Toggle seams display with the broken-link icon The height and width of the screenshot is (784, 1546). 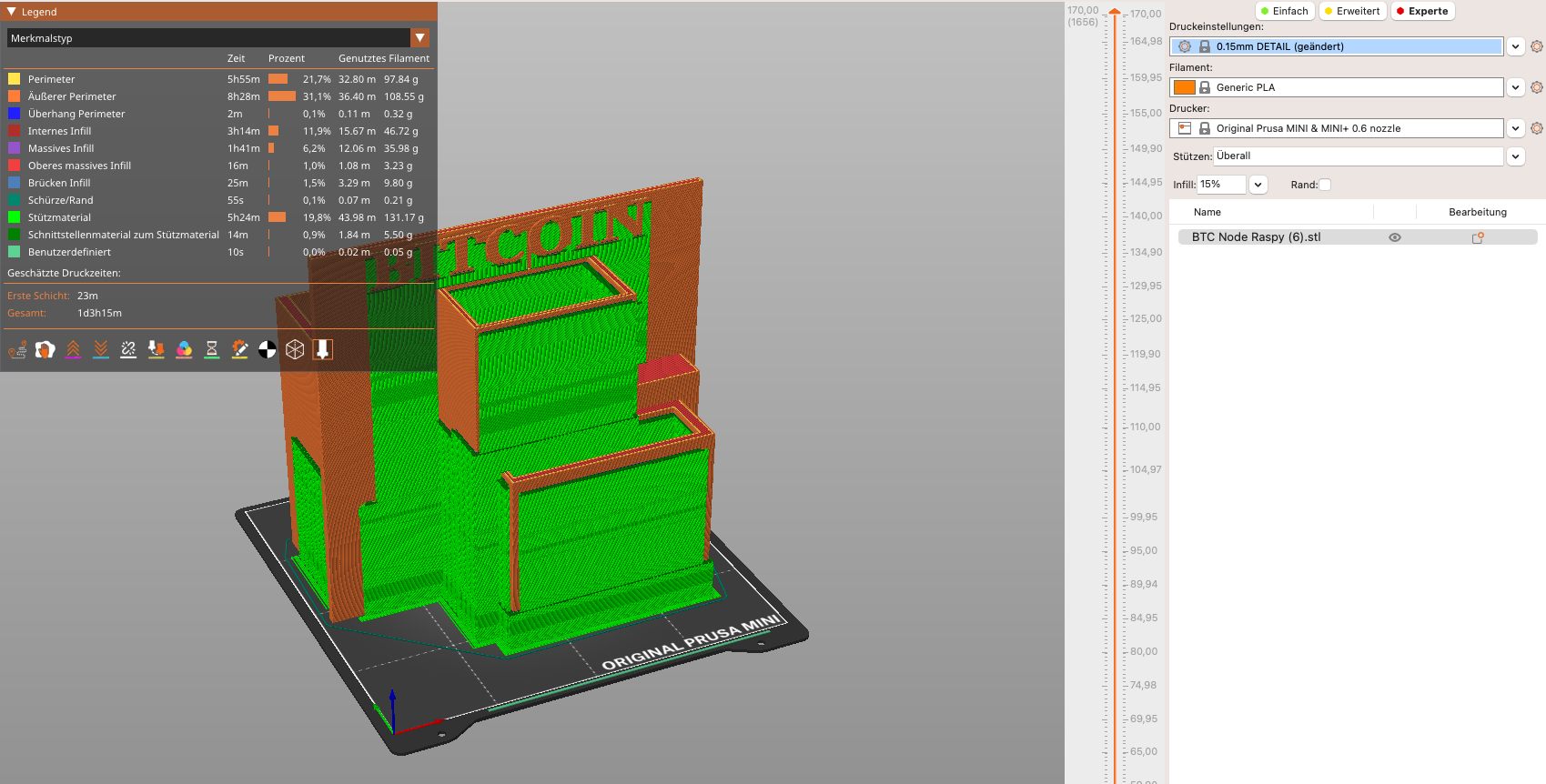pos(128,349)
